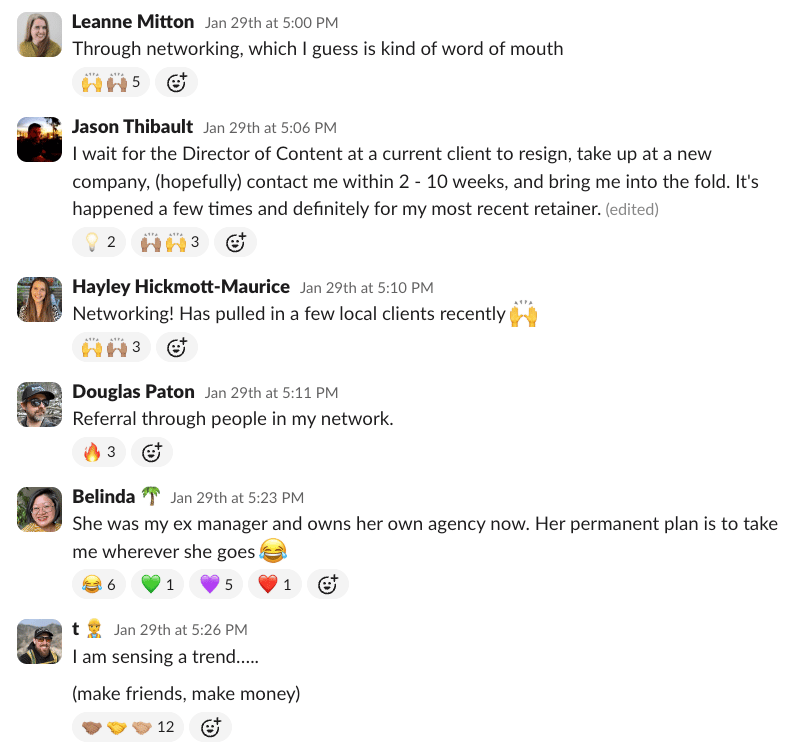Toggle red heart reaction on Belinda's message
Screen dimensions: 798x754
click(275, 585)
